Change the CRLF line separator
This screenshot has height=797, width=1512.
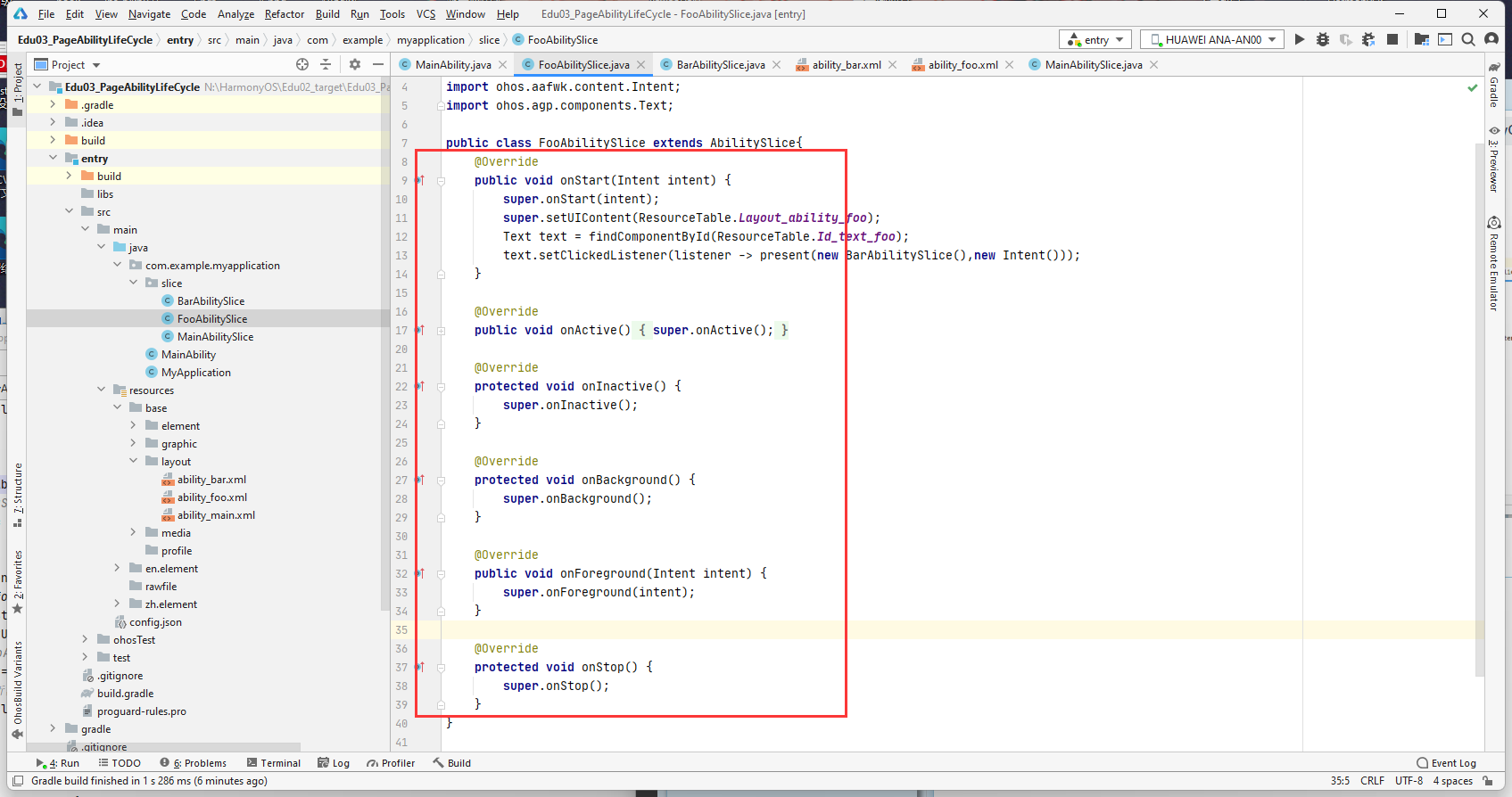[x=1372, y=781]
